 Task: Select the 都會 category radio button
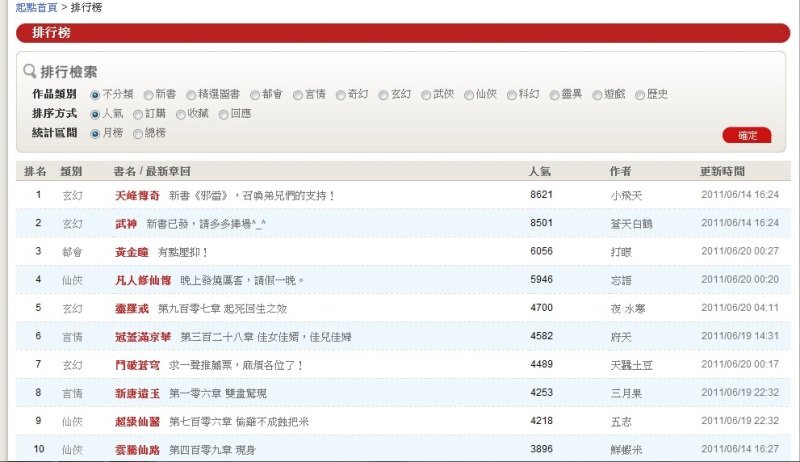pos(255,95)
